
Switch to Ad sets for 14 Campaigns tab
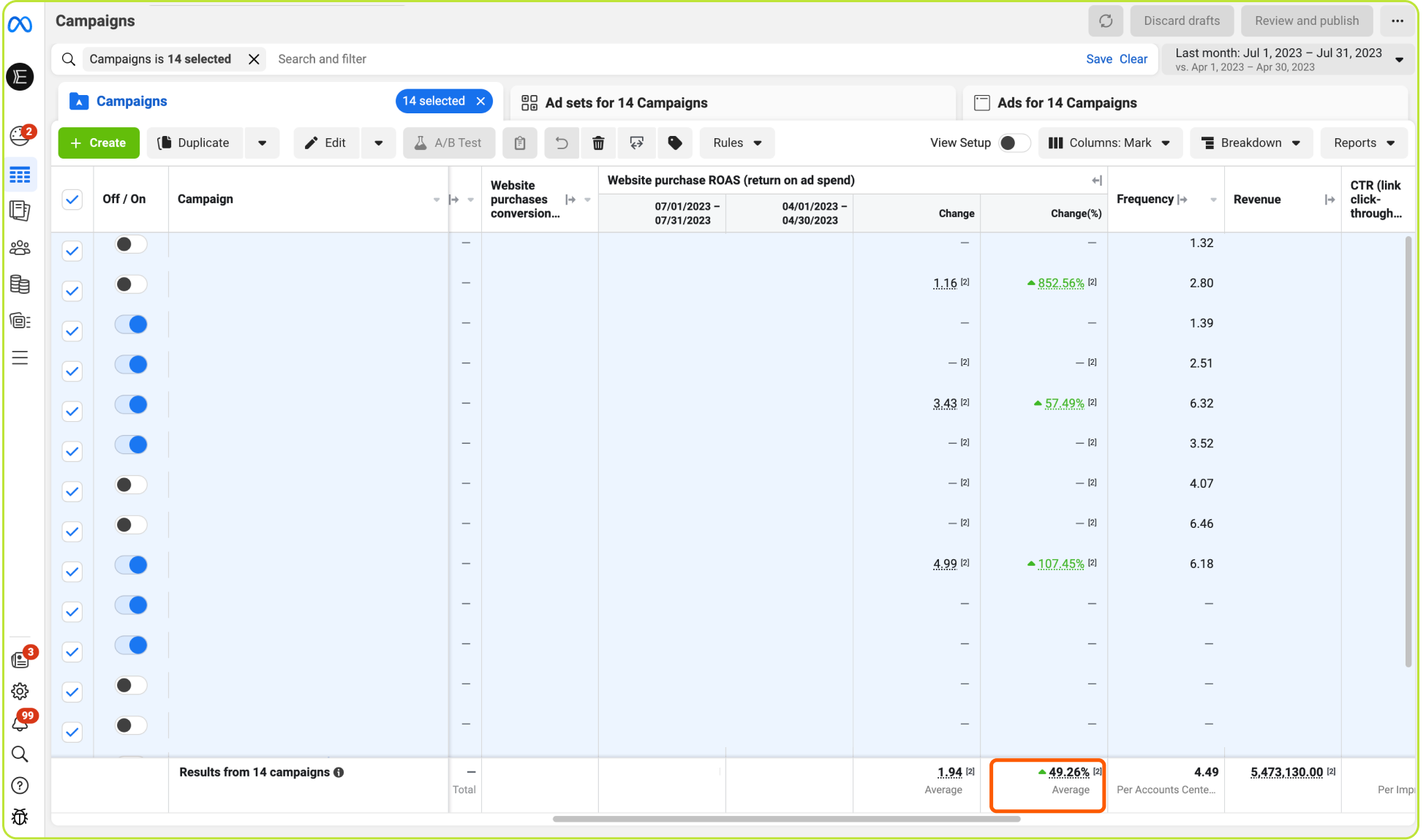pyautogui.click(x=626, y=103)
